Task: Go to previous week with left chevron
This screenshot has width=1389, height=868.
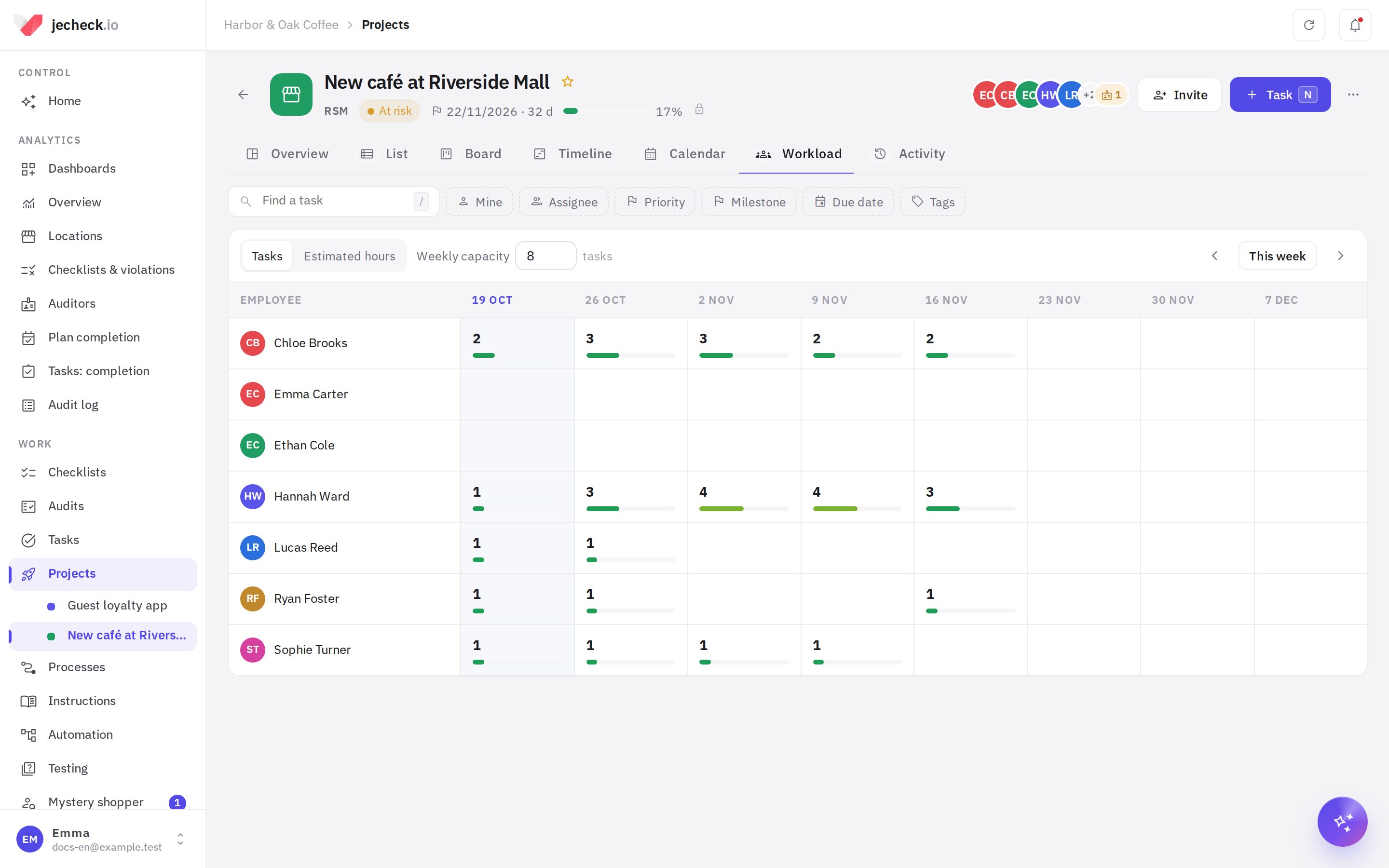Action: pos(1214,256)
